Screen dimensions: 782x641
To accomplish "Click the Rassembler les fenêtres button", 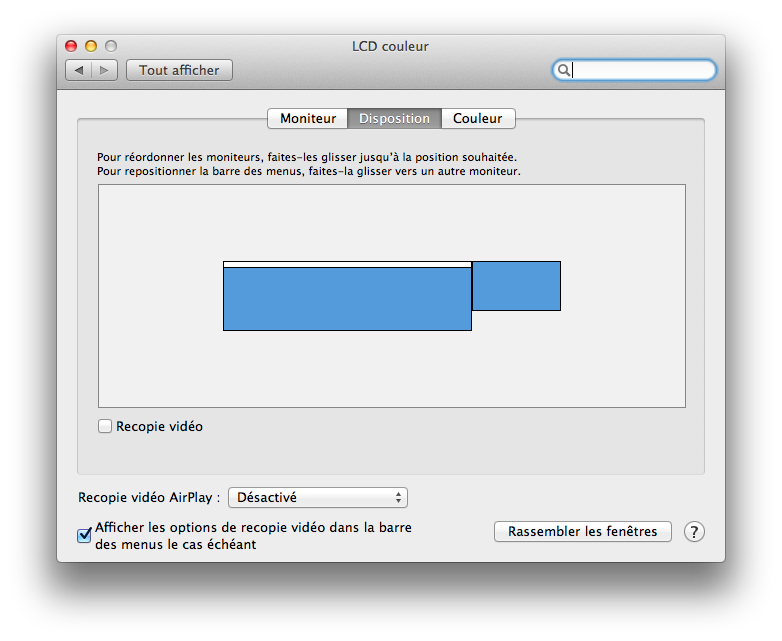I will [582, 532].
